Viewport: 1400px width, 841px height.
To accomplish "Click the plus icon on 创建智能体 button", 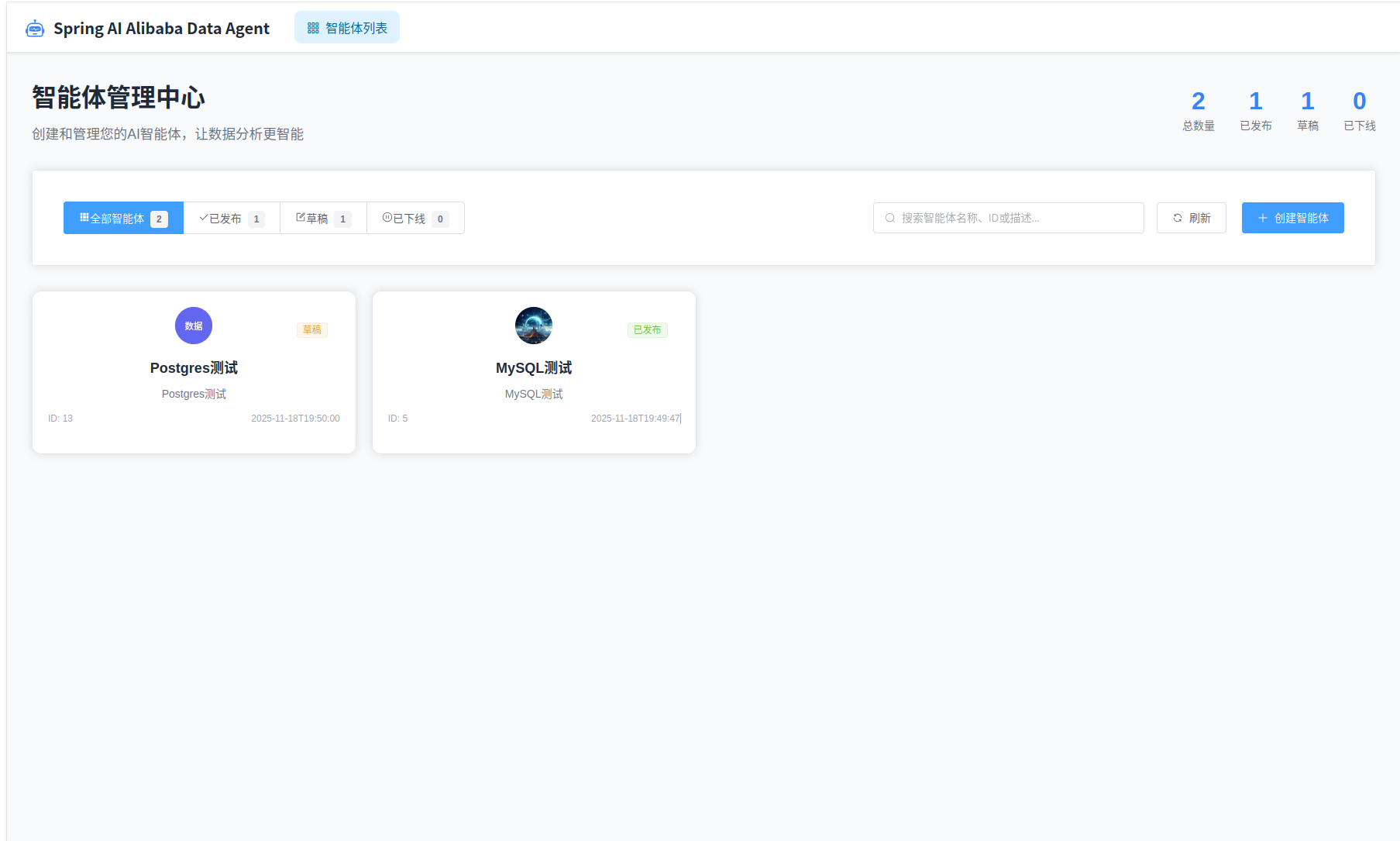I will (x=1262, y=218).
